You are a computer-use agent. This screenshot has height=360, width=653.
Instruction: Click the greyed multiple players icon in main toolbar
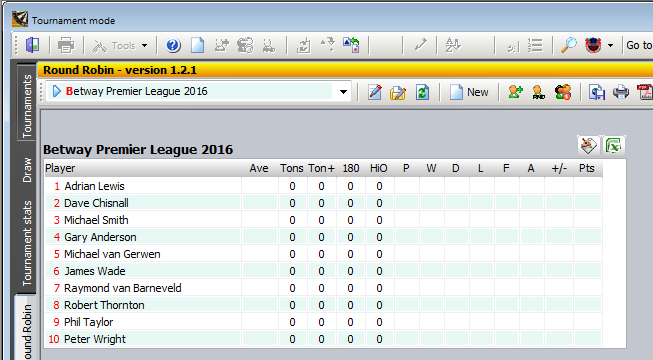coord(245,45)
